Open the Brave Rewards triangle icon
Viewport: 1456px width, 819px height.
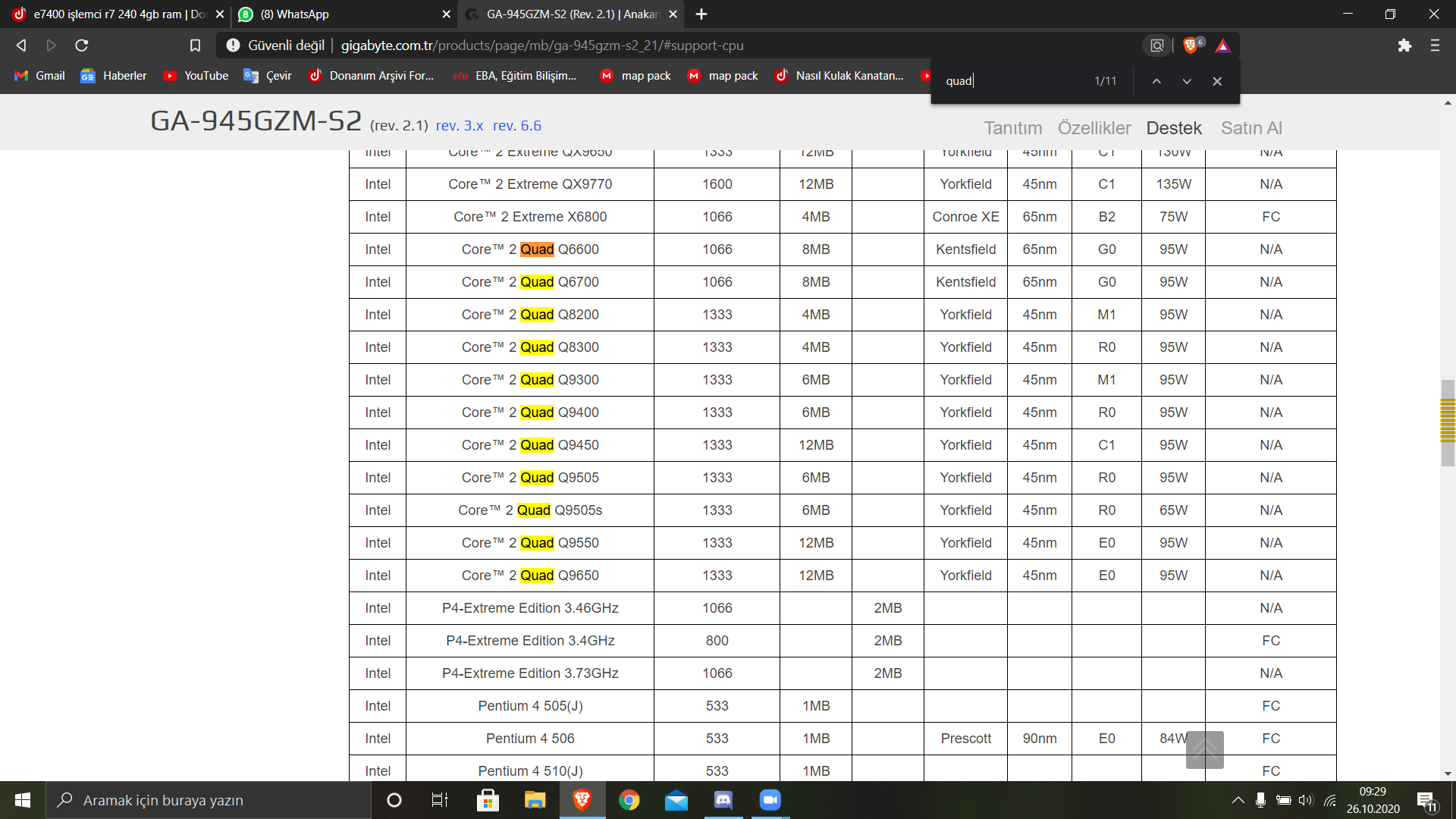(x=1222, y=45)
